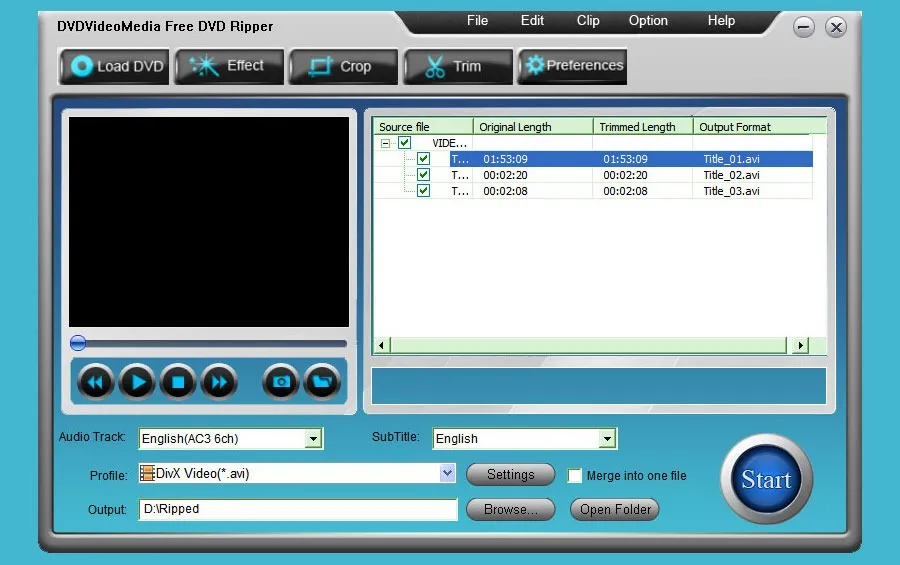
Task: Click the preview seek slider handle
Action: tap(78, 343)
